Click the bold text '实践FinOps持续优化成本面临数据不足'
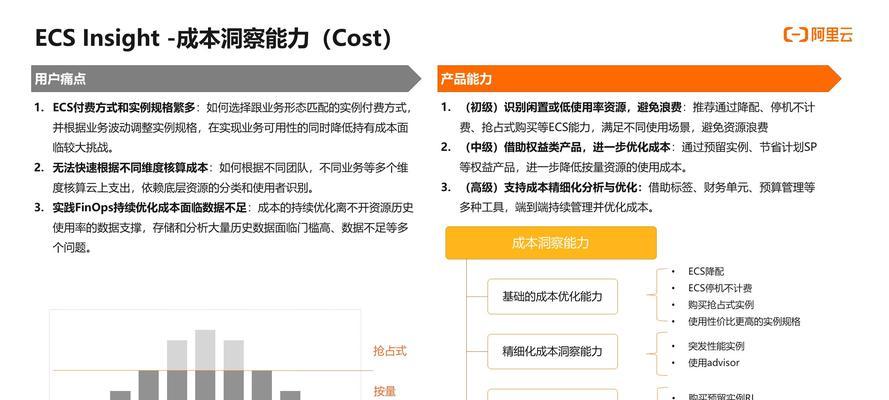The height and width of the screenshot is (400, 889). (x=149, y=208)
